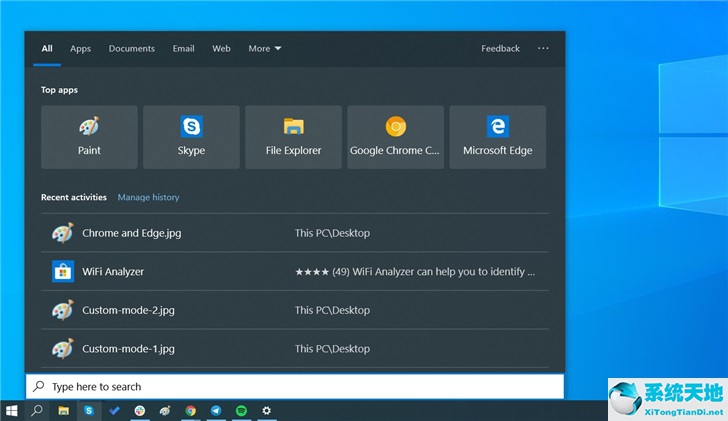Launch Skype from Top apps
This screenshot has height=421, width=728.
[x=191, y=137]
